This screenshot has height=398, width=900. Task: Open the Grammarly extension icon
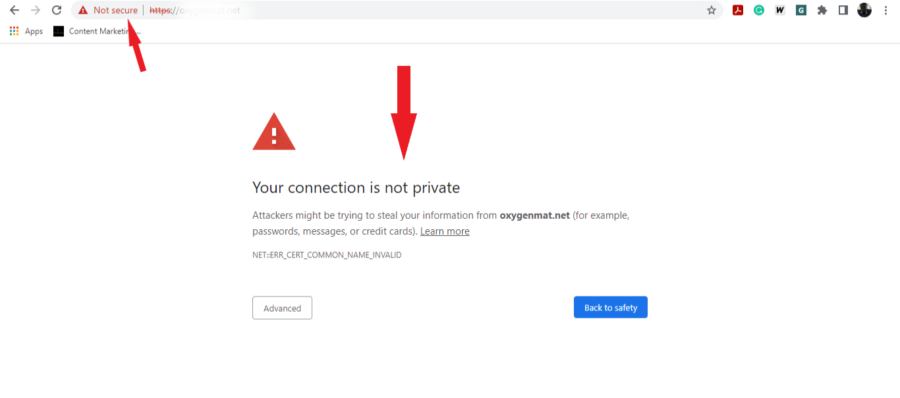(759, 10)
